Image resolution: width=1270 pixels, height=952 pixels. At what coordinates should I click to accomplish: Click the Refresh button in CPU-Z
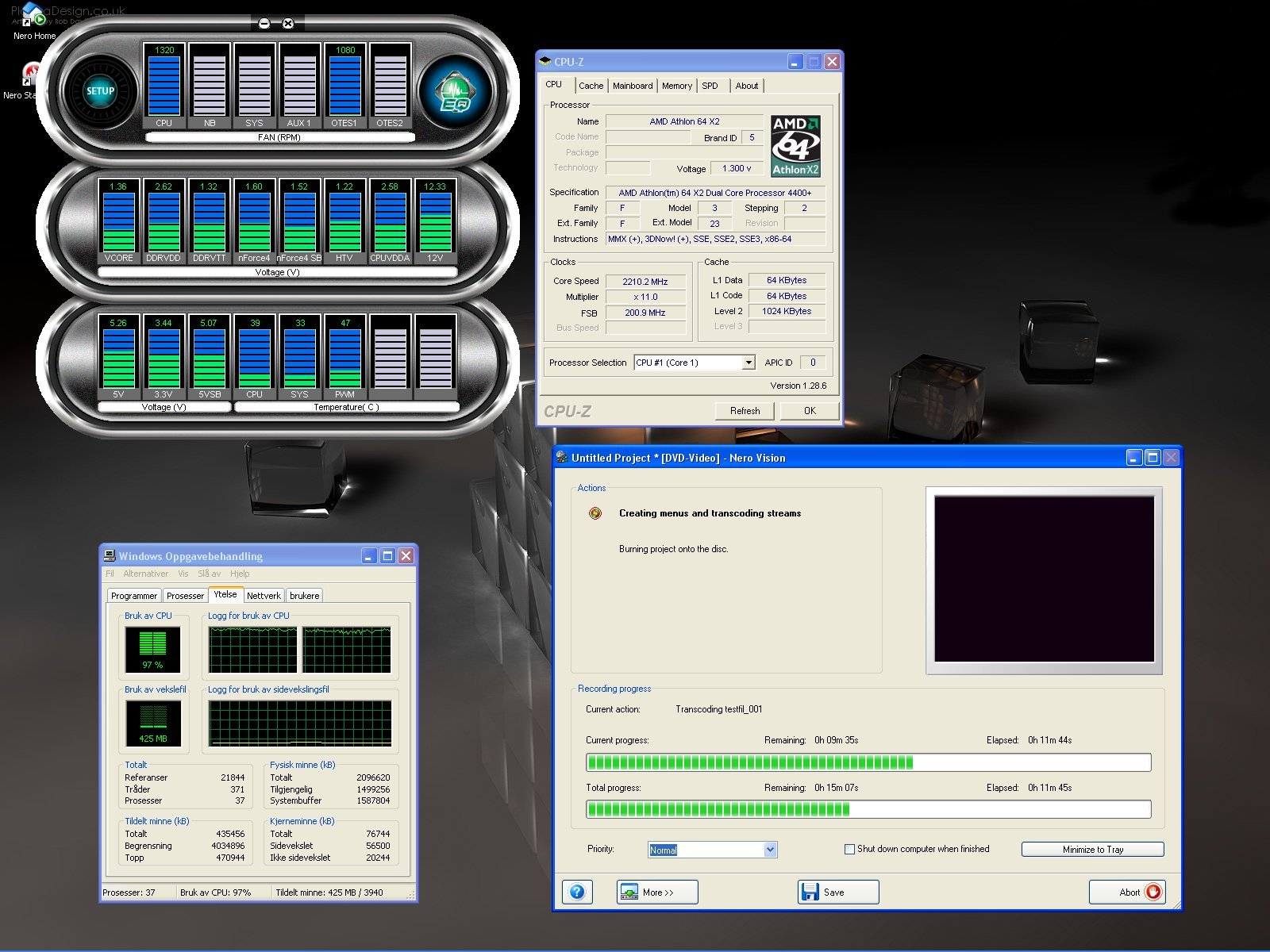745,411
